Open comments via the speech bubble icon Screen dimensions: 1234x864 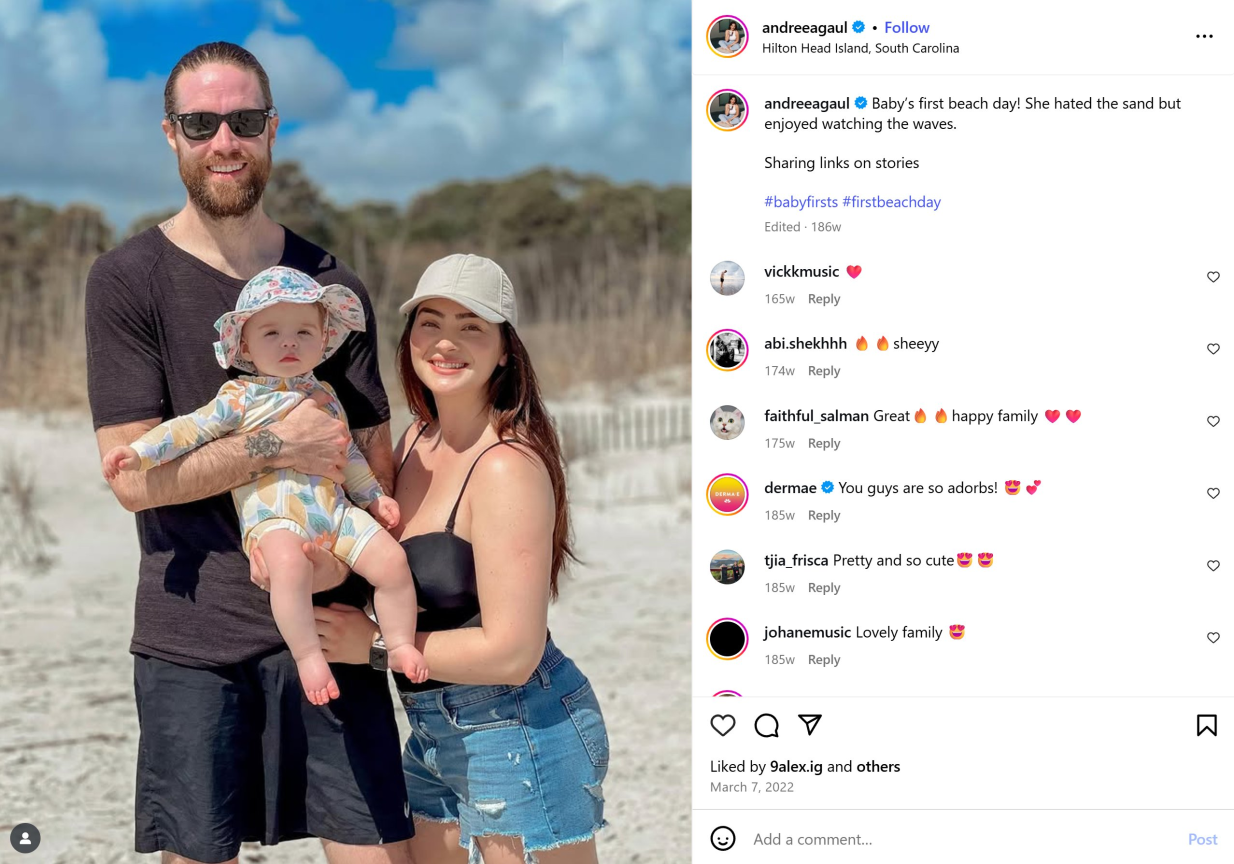767,725
